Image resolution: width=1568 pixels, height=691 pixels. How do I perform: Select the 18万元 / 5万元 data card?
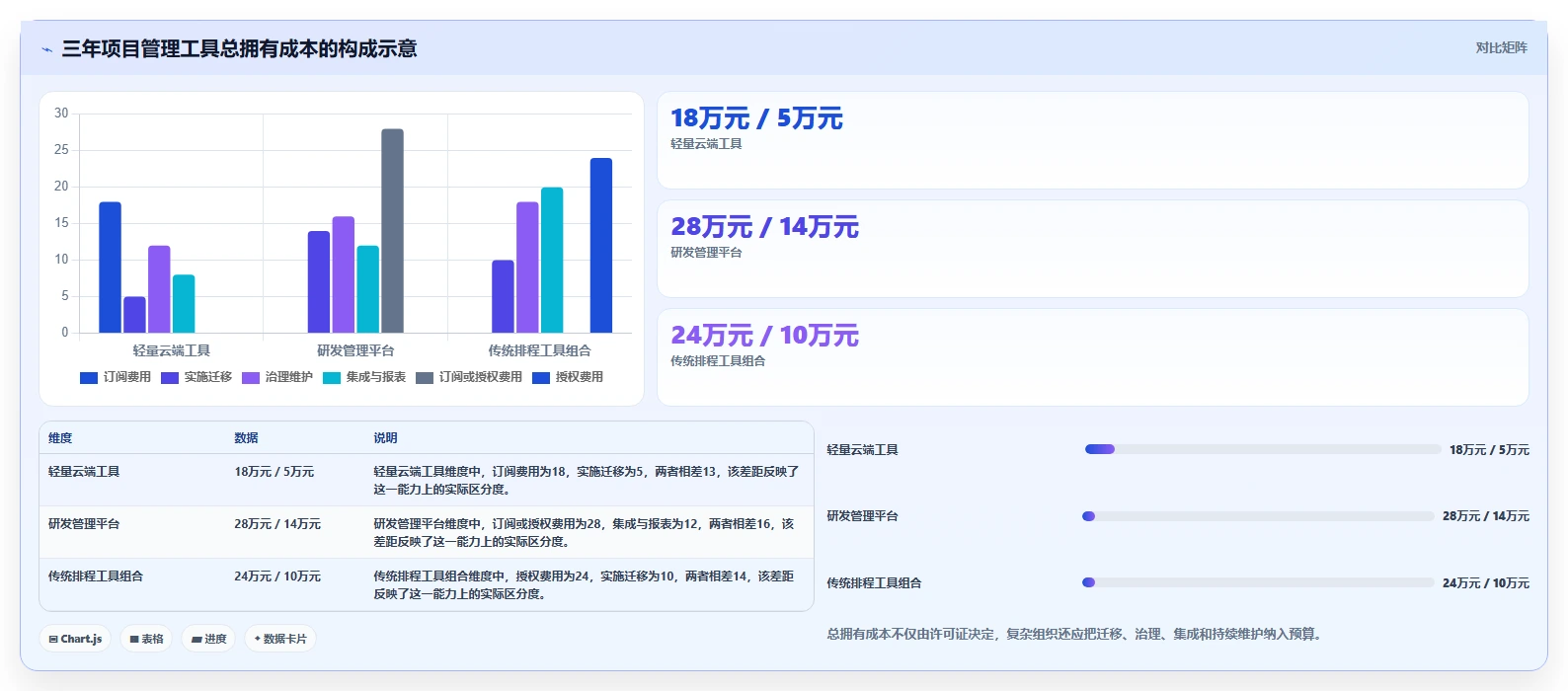click(x=1093, y=140)
